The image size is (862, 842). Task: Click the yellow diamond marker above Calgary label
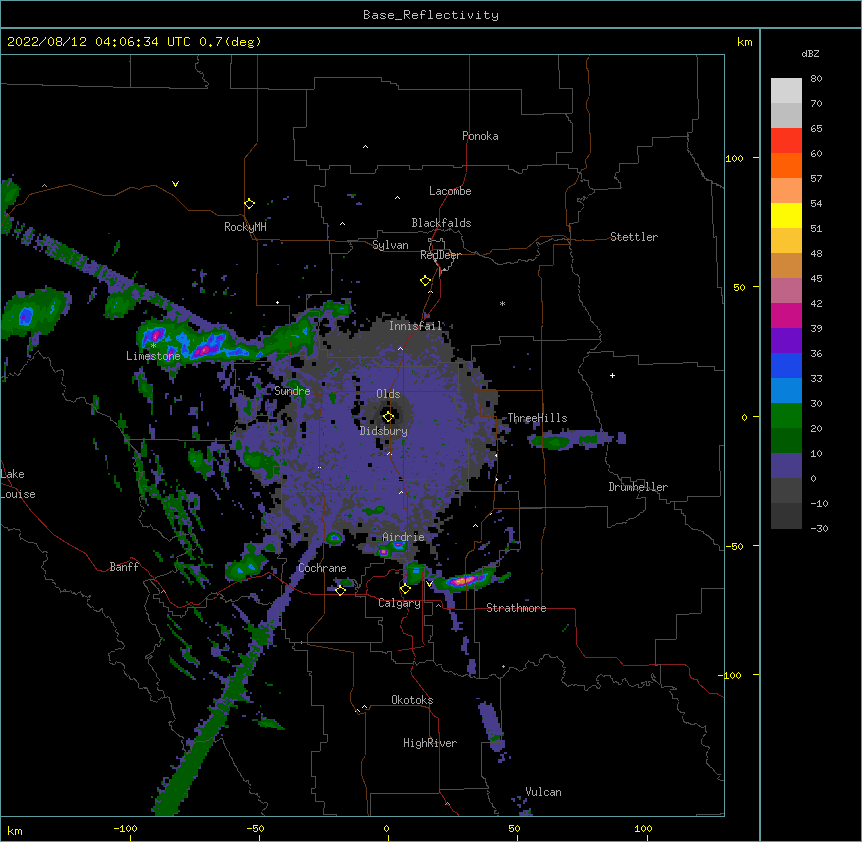(x=405, y=589)
